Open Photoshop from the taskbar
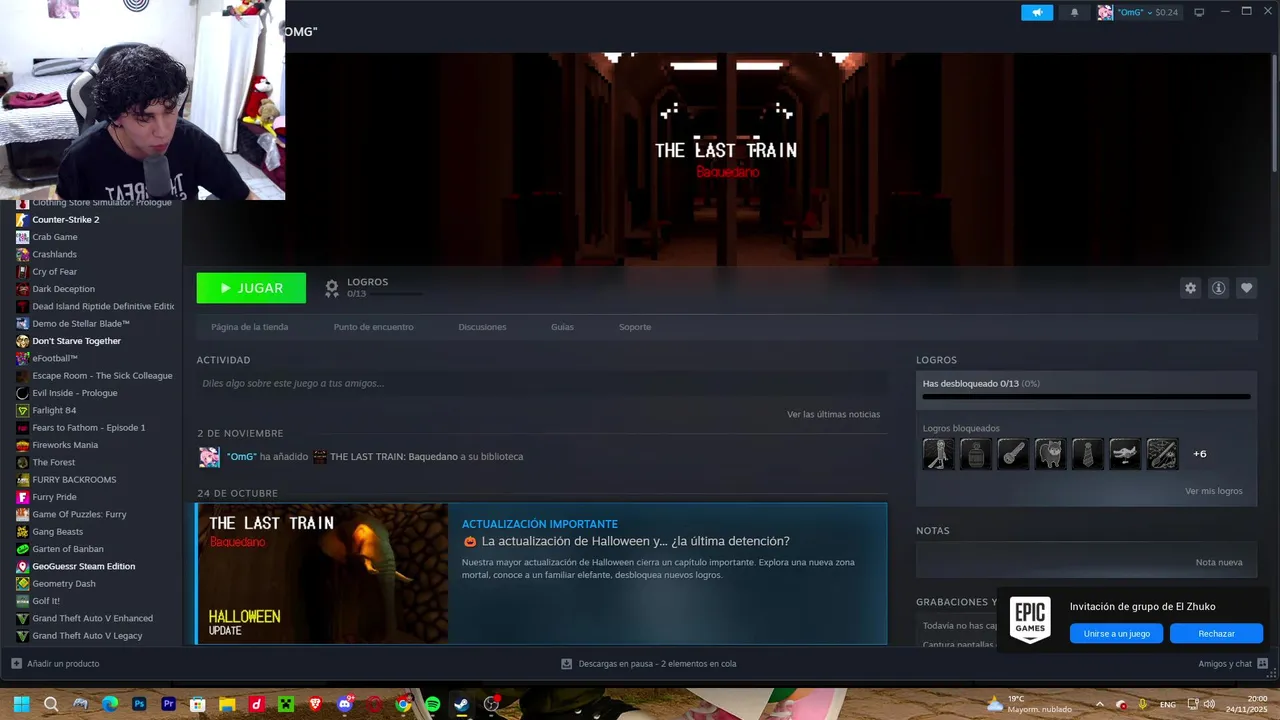Screen dimensions: 1280x720 [139, 704]
